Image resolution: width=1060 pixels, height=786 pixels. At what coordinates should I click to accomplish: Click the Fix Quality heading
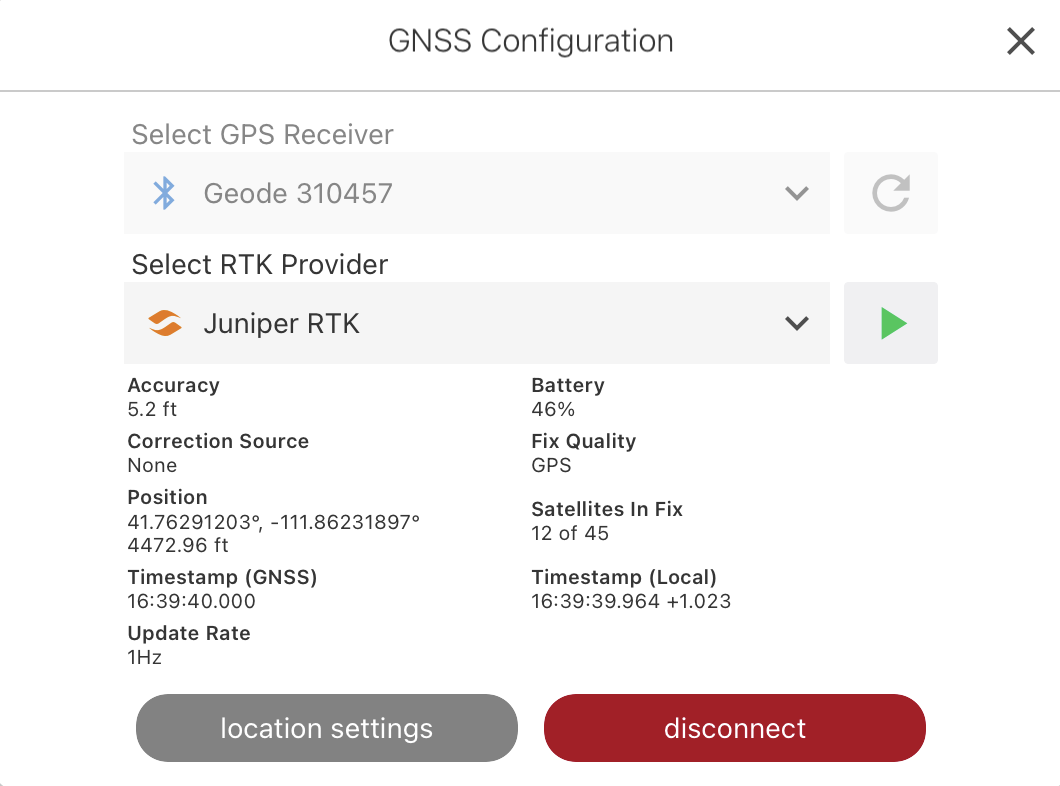click(x=583, y=441)
